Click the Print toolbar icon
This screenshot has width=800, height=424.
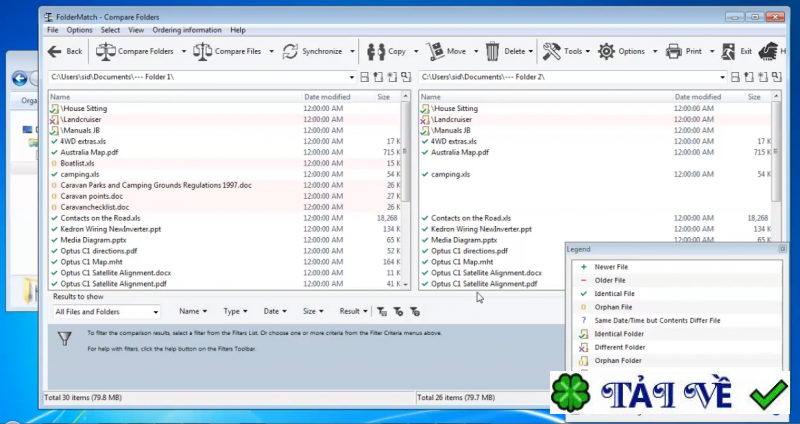pyautogui.click(x=674, y=51)
